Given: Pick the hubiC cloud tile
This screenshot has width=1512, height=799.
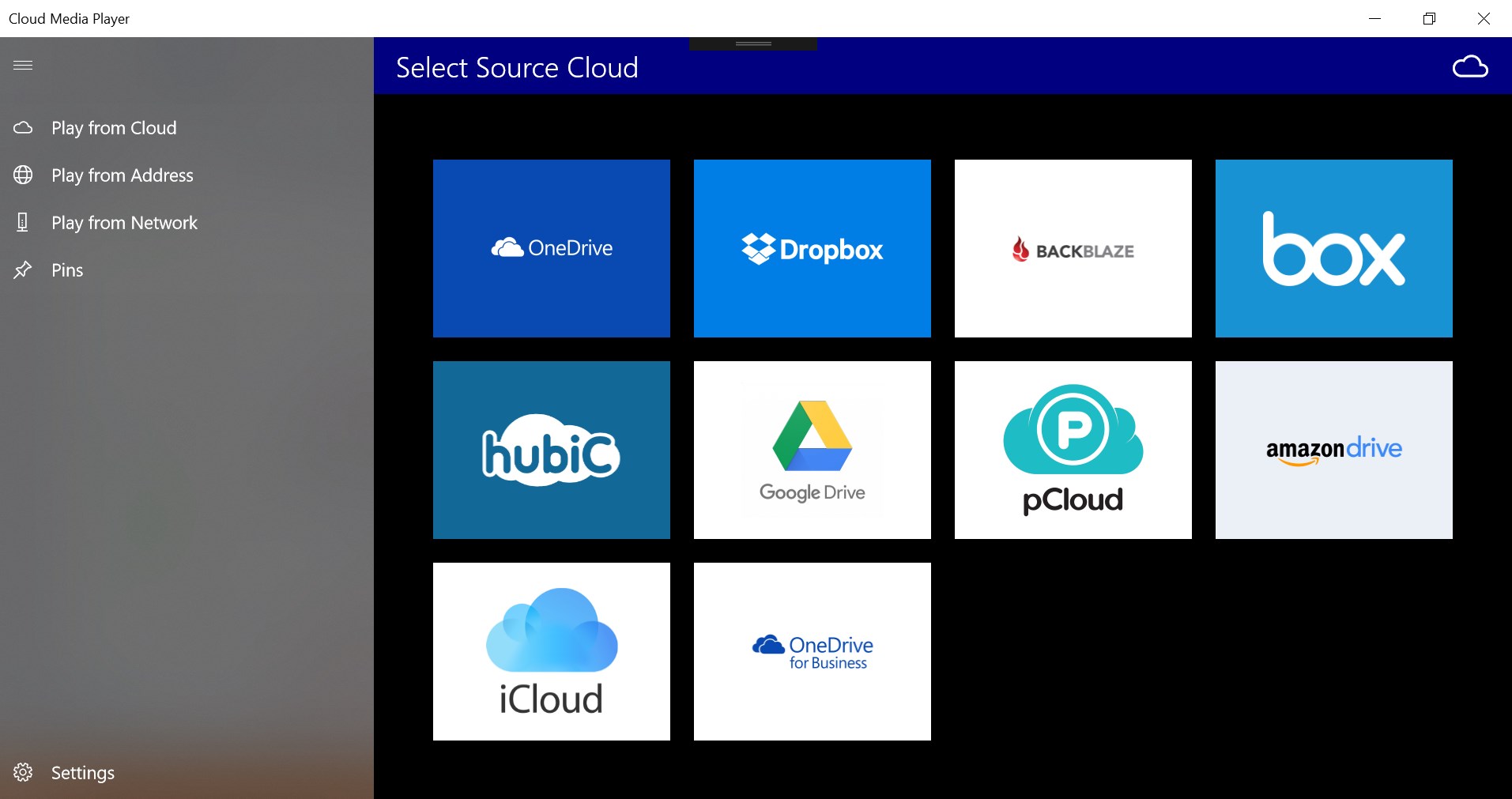Looking at the screenshot, I should [552, 450].
